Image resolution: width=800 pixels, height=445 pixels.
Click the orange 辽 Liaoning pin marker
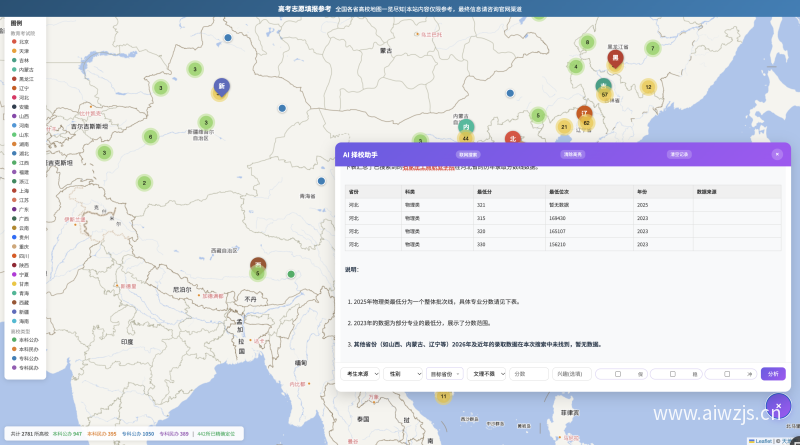[584, 113]
